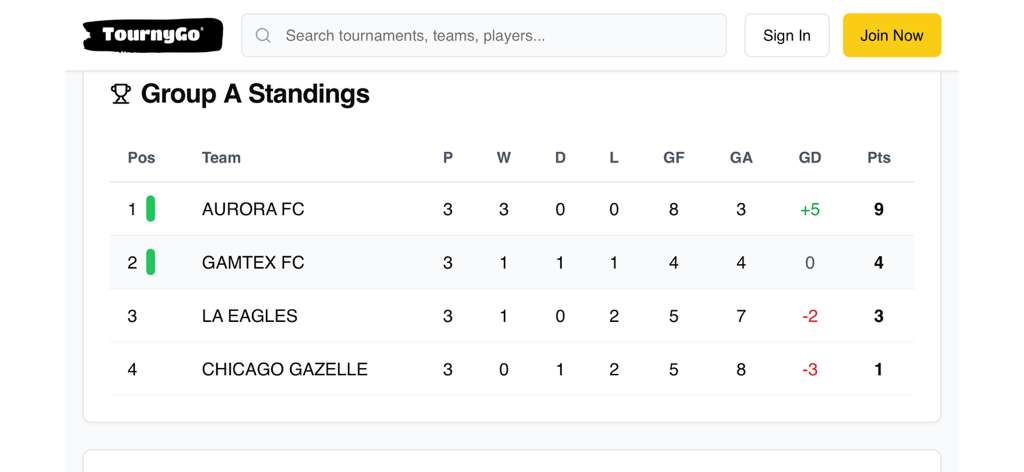
Task: Select the AURORA FC team name
Action: tap(253, 209)
